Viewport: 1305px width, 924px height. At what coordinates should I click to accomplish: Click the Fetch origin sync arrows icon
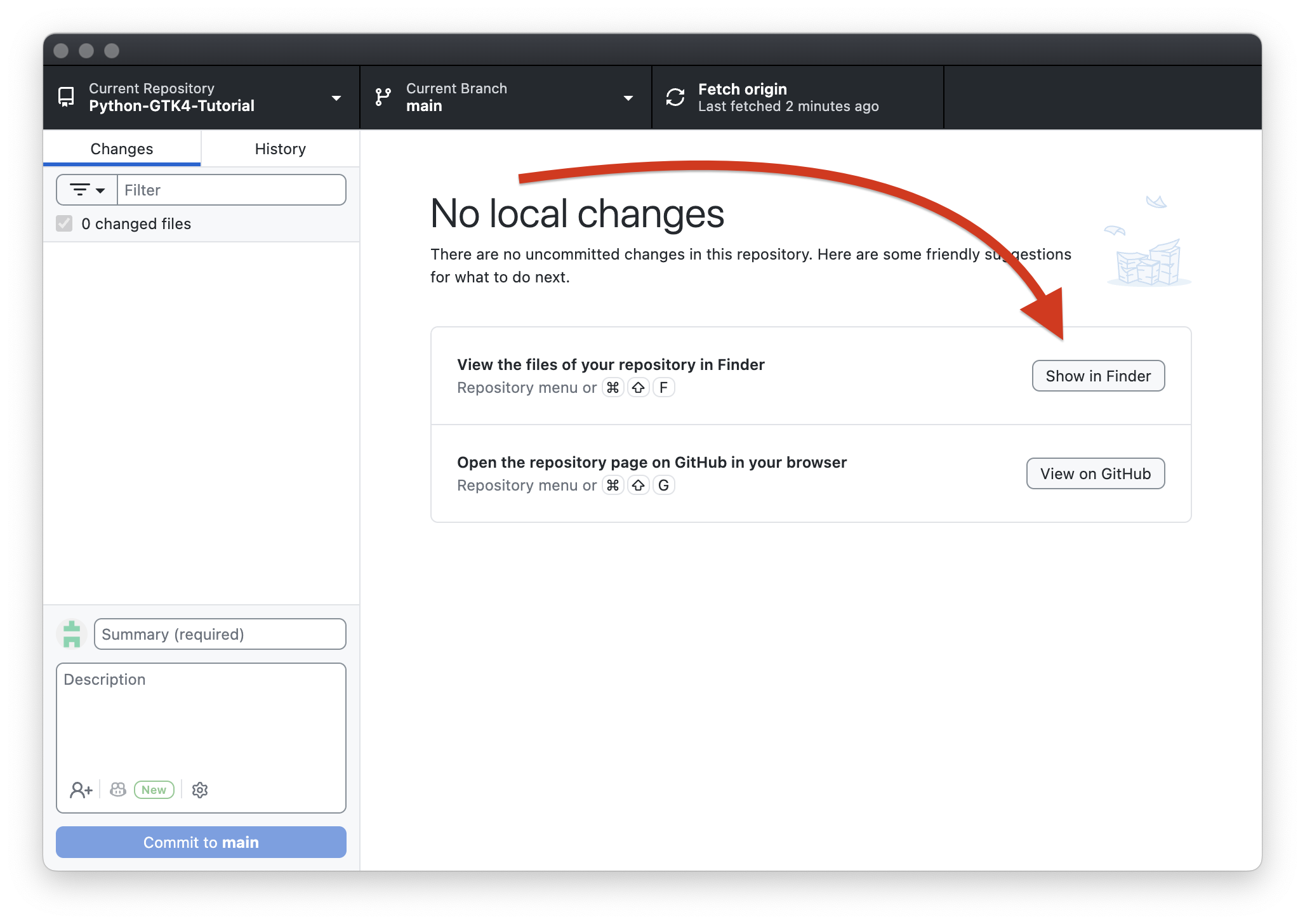tap(675, 97)
